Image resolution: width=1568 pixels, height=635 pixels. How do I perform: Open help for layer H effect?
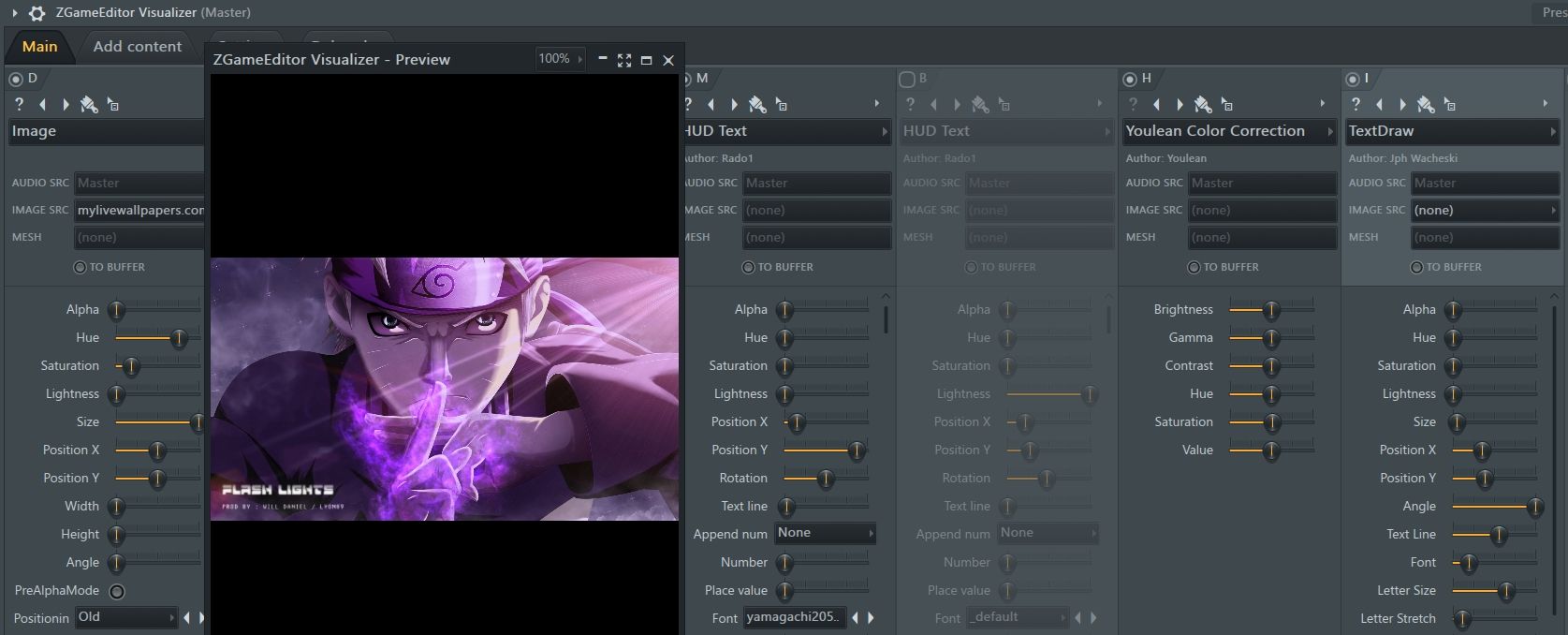(1133, 104)
